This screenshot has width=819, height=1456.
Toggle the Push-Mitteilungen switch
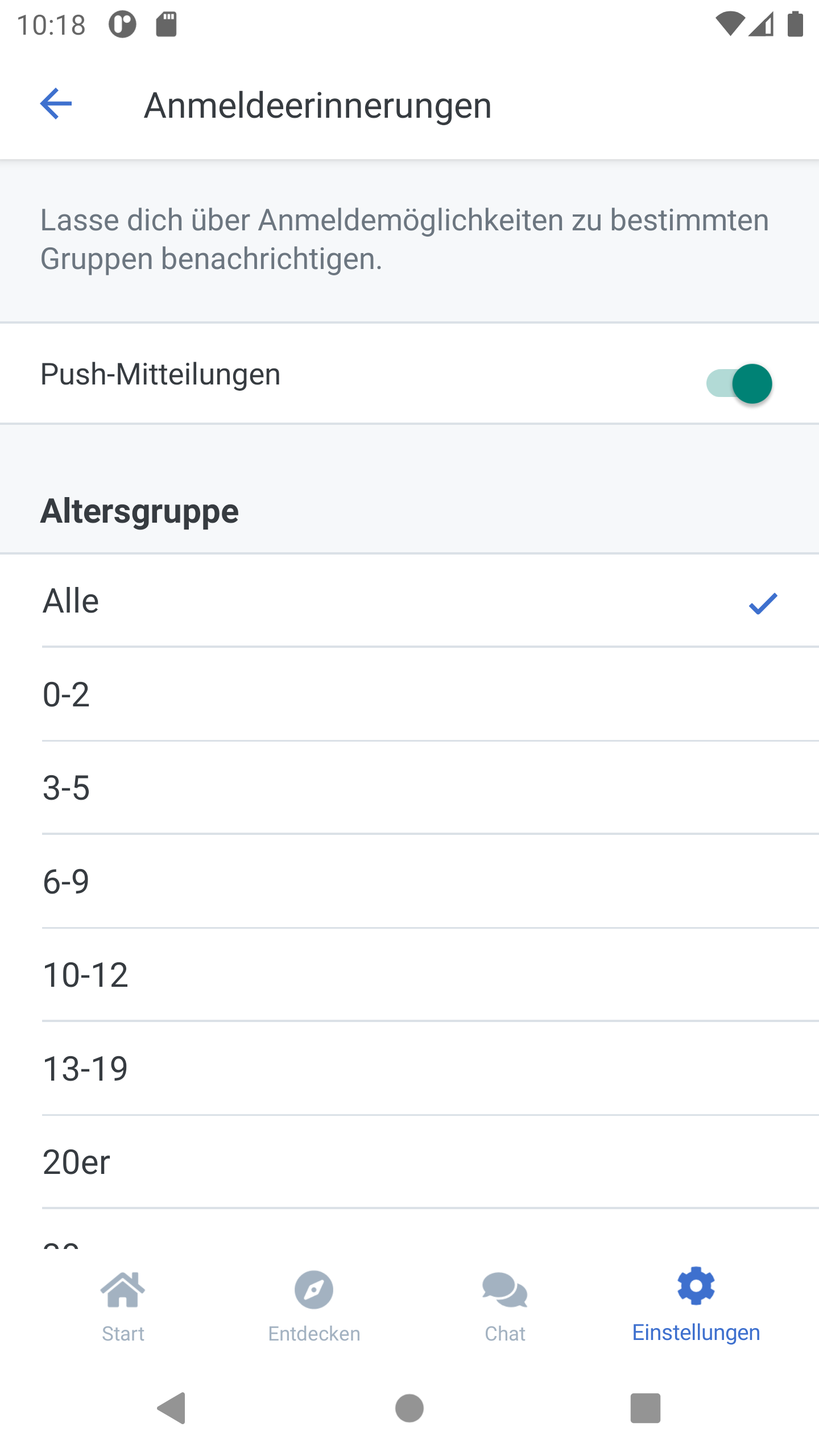coord(739,383)
